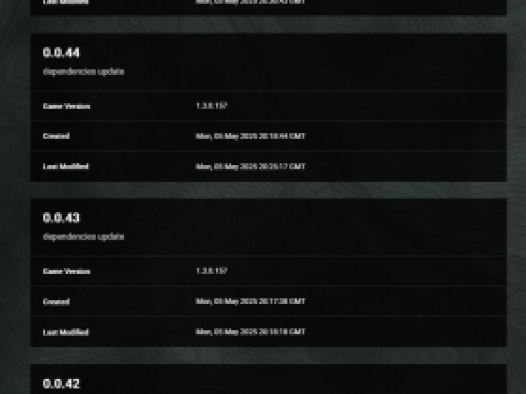Select the dependencies update note under 0.0.43
This screenshot has width=526, height=394.
pos(84,237)
